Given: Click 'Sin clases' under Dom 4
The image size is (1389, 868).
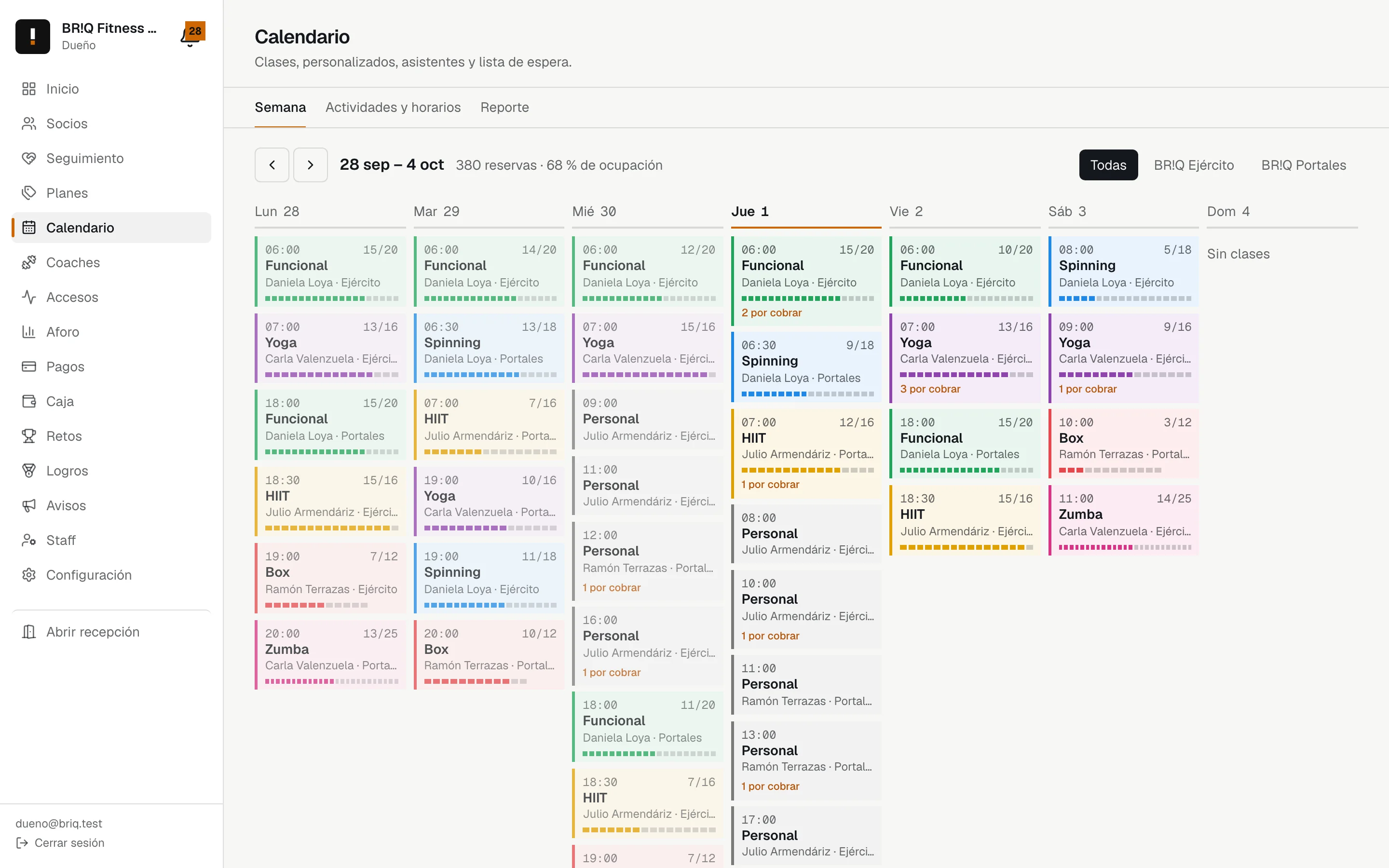Looking at the screenshot, I should [1238, 254].
